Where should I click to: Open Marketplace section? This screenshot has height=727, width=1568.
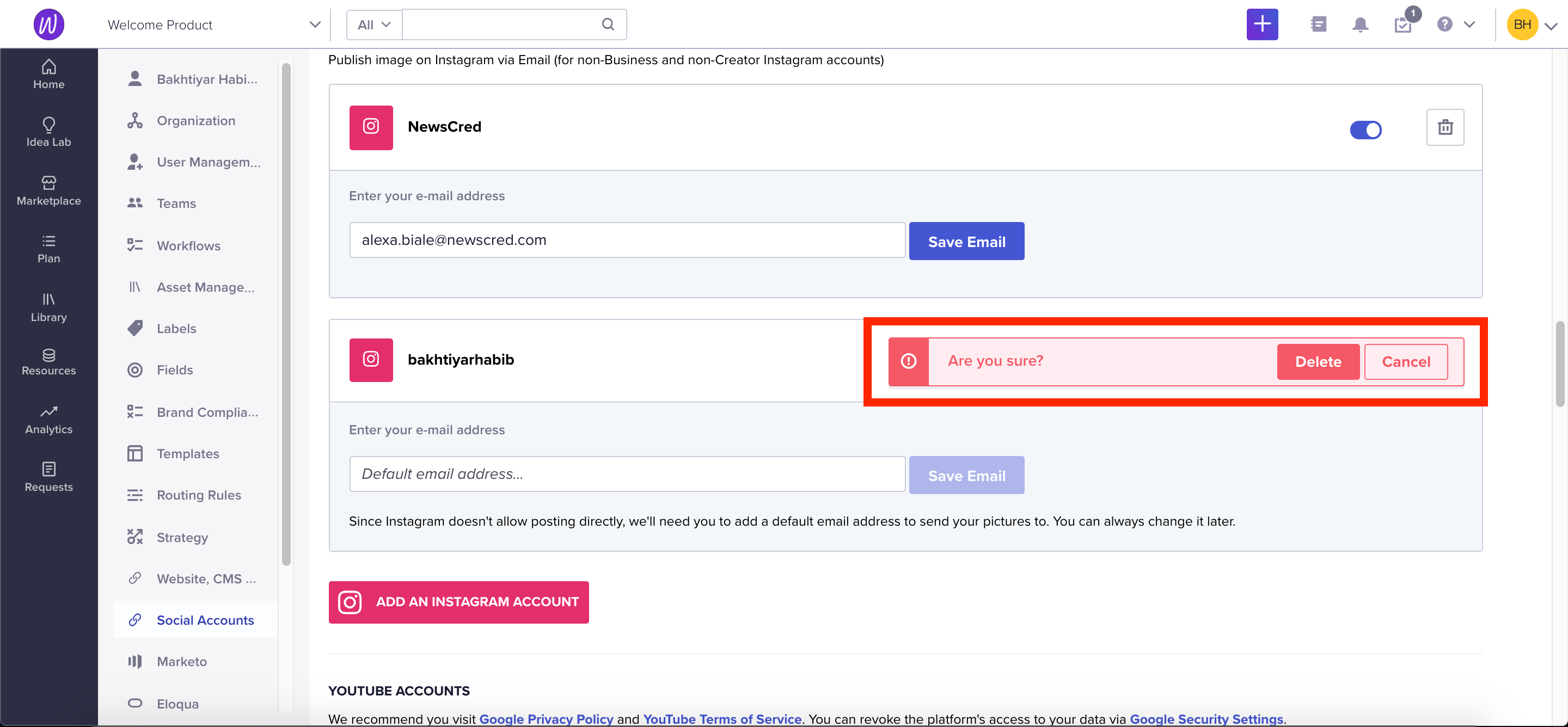click(48, 191)
